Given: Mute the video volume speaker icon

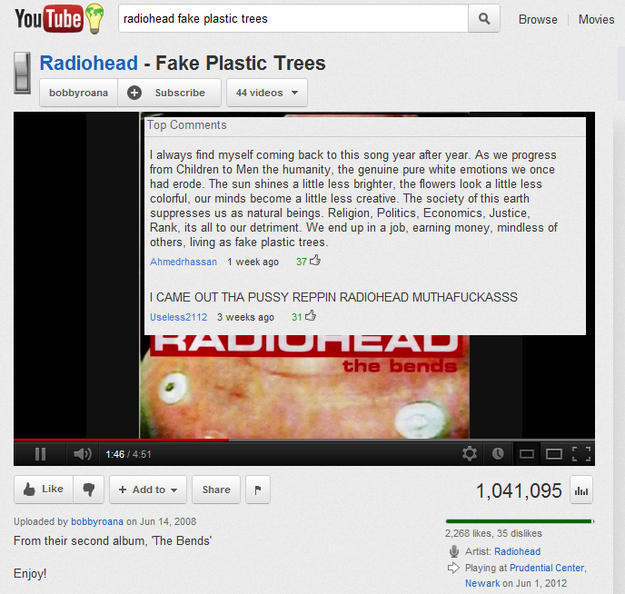Looking at the screenshot, I should [x=83, y=454].
